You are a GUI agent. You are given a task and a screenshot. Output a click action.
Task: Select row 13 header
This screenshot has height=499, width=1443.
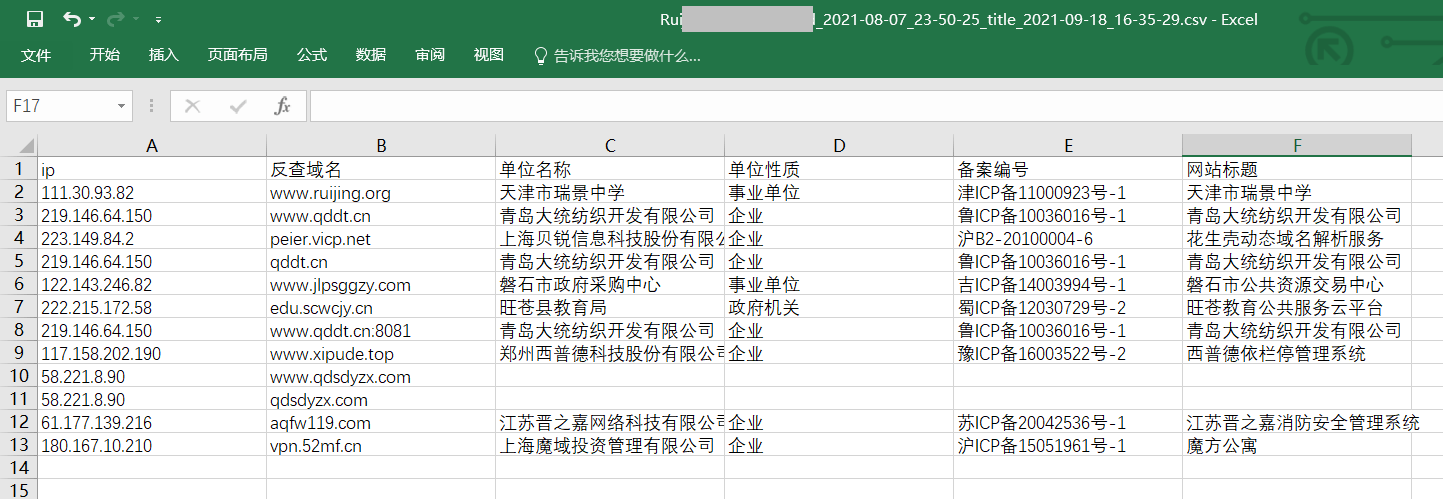click(x=19, y=446)
